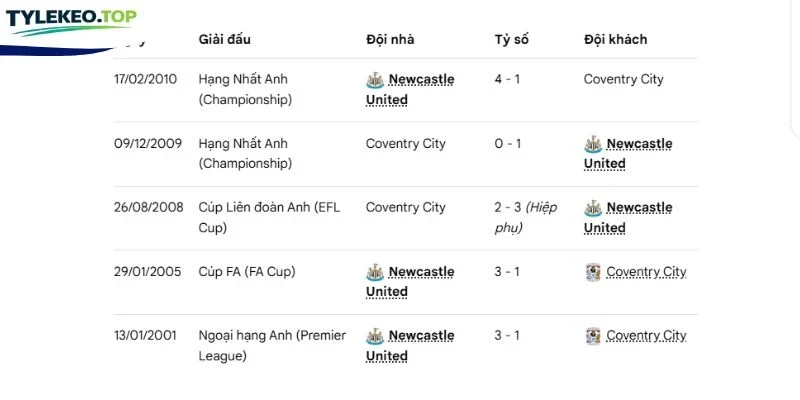Click Coventry City crest in 29/01/2005 row
This screenshot has width=800, height=400.
pos(593,272)
